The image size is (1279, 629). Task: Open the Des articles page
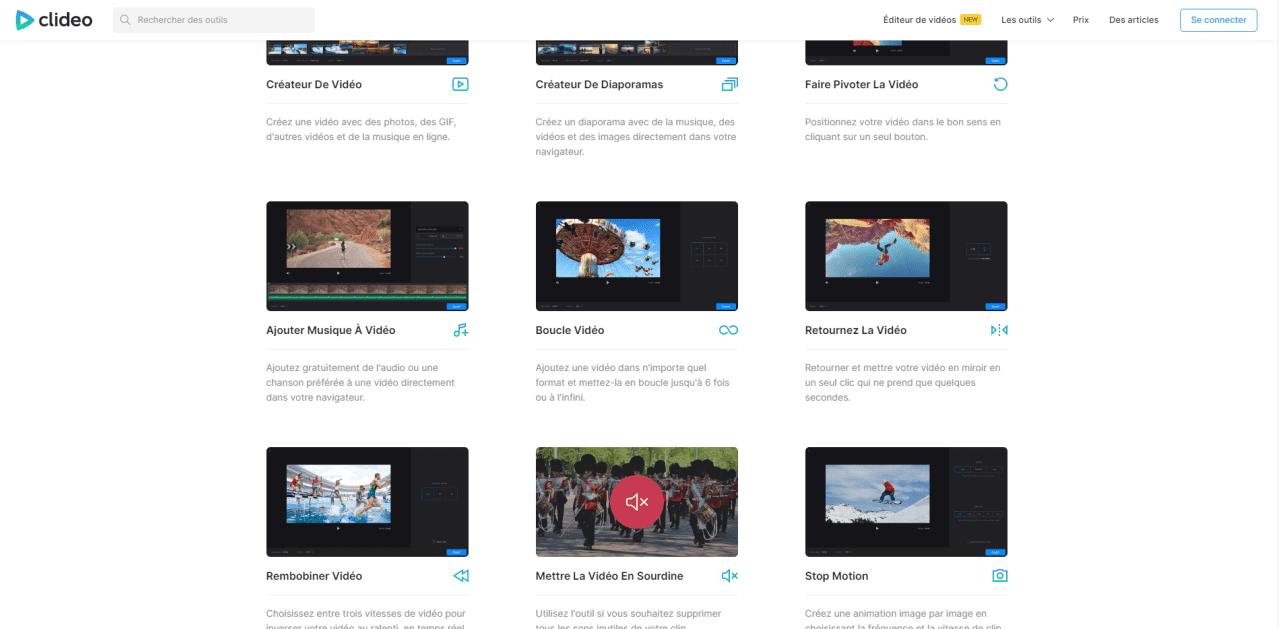1133,19
